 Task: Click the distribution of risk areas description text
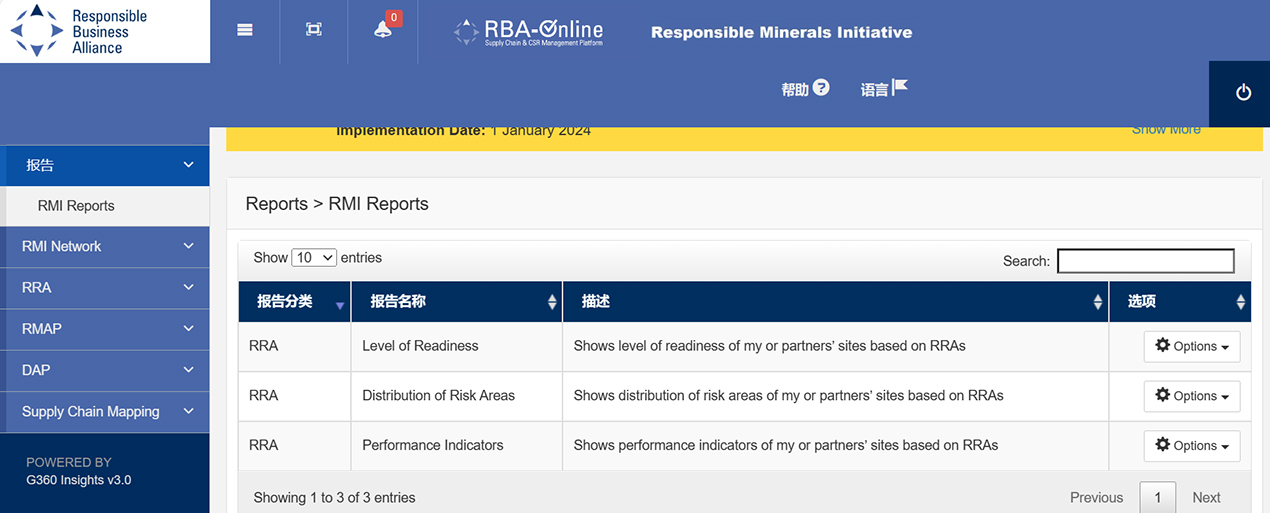coord(788,396)
